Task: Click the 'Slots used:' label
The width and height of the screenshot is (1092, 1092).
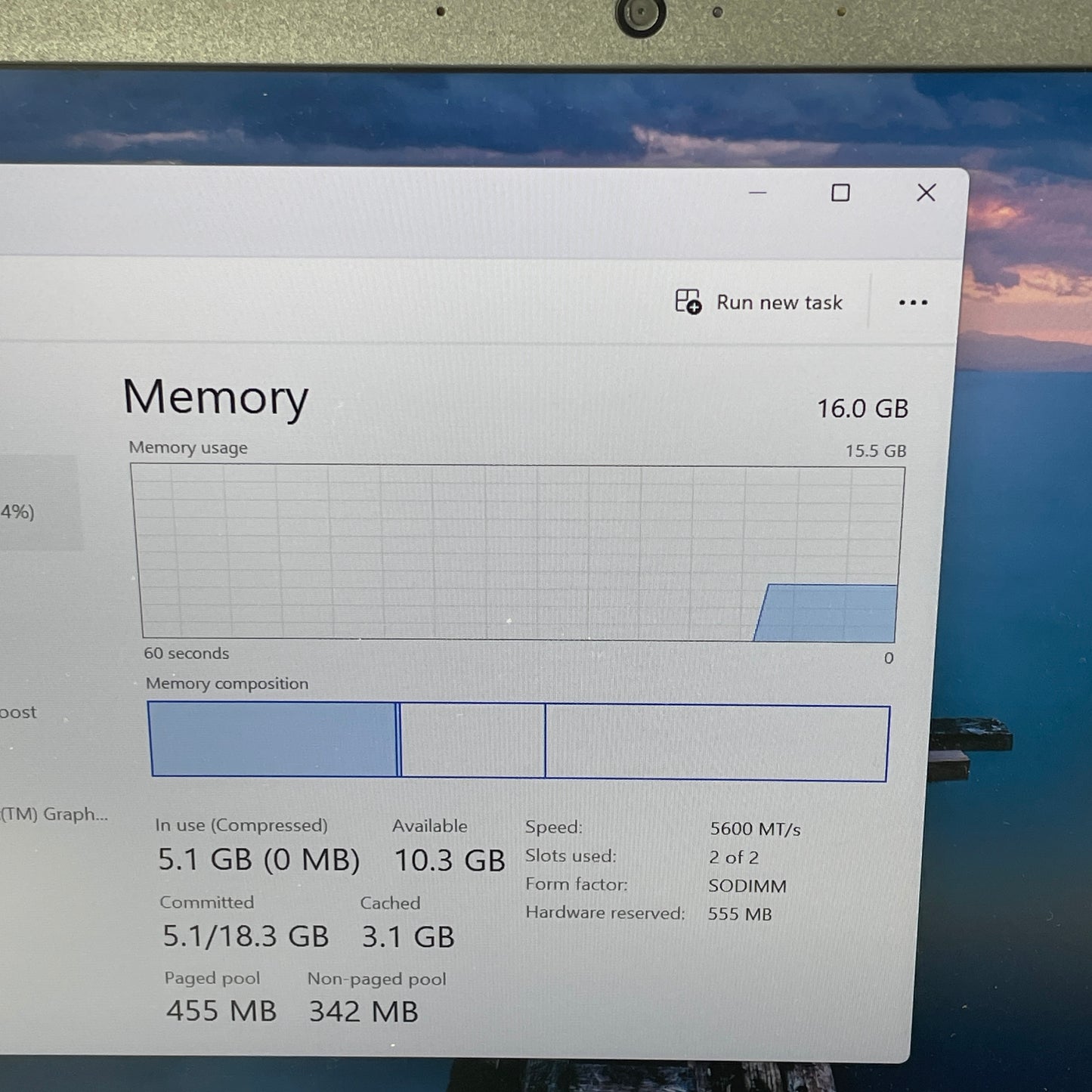Action: click(x=571, y=855)
